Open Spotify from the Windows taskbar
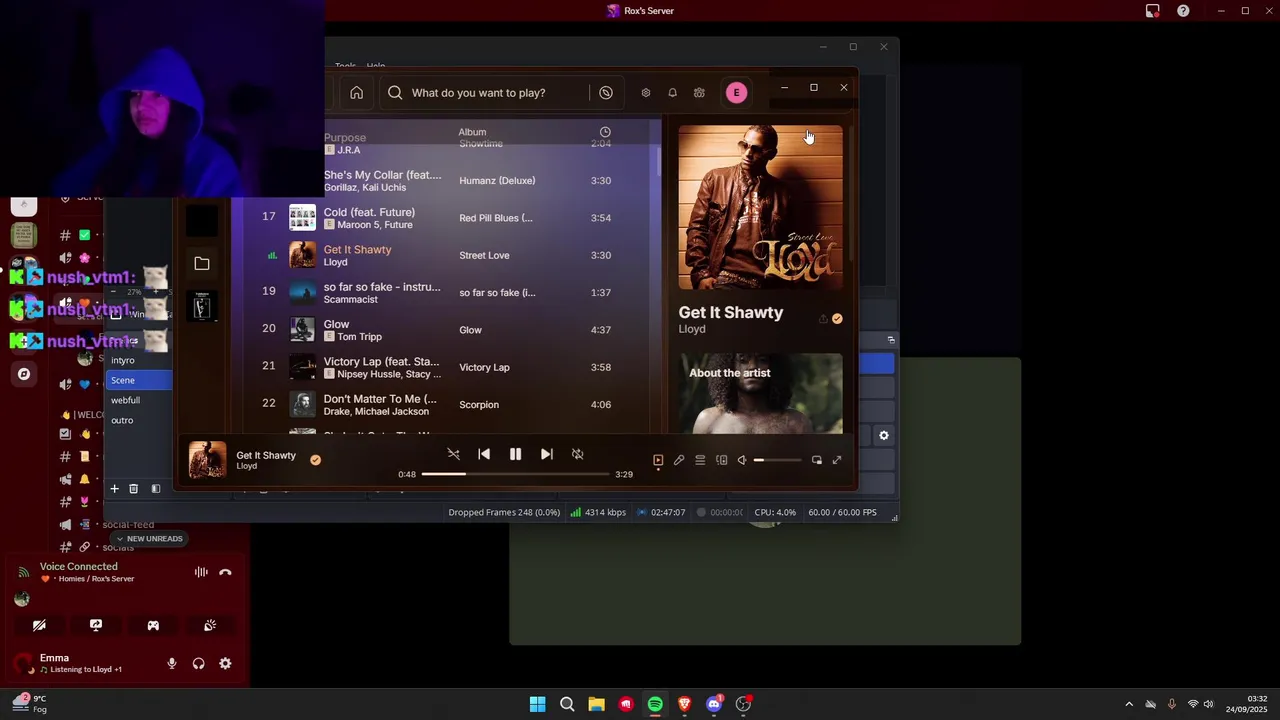1280x720 pixels. pyautogui.click(x=655, y=704)
